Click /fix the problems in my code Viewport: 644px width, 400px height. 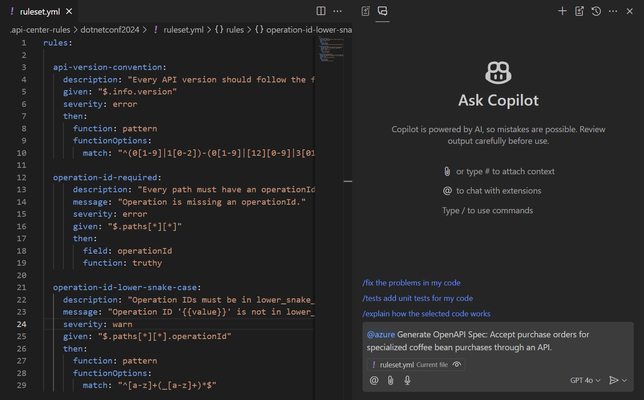[x=412, y=283]
